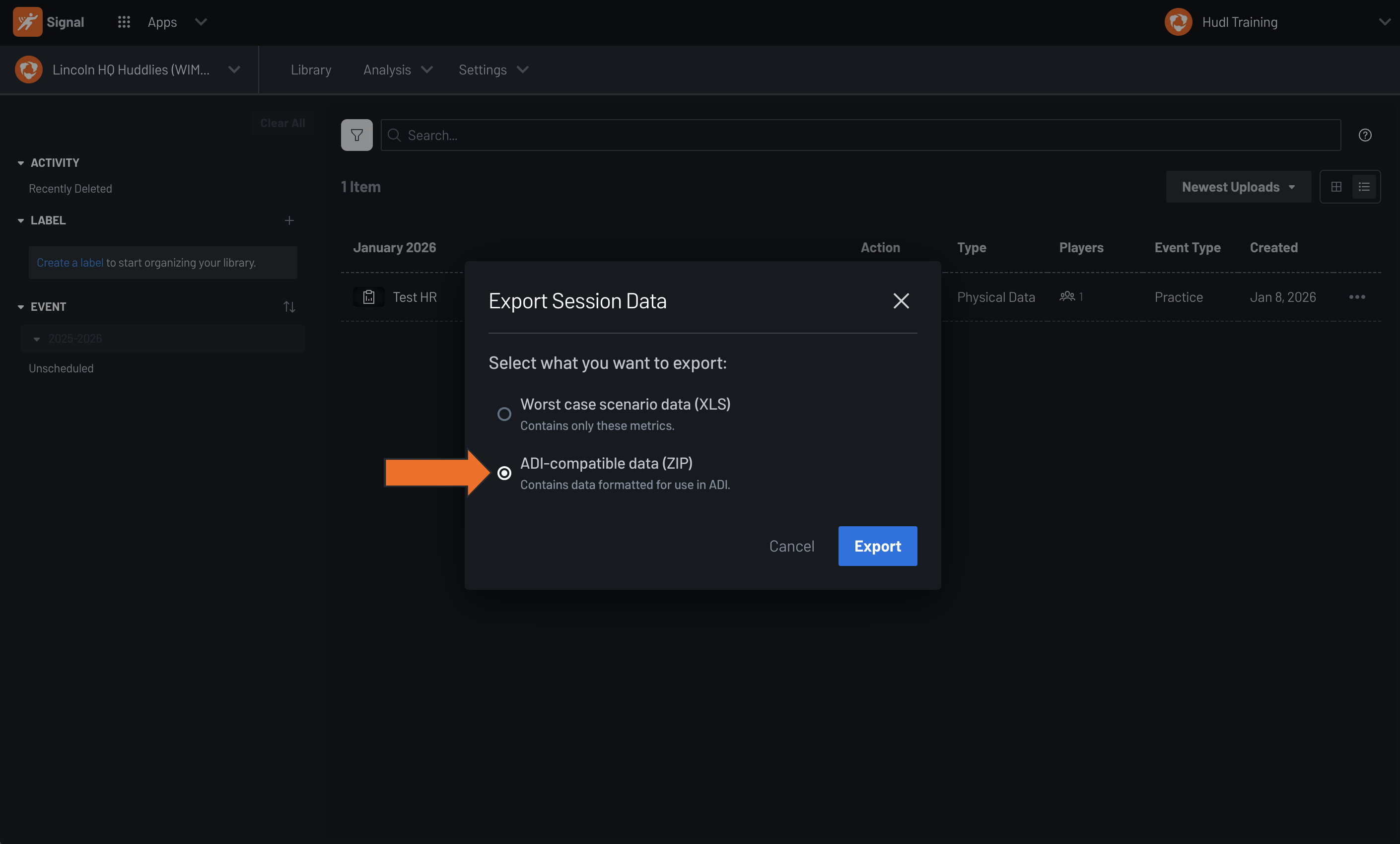
Task: Click the filter funnel icon
Action: pyautogui.click(x=357, y=135)
